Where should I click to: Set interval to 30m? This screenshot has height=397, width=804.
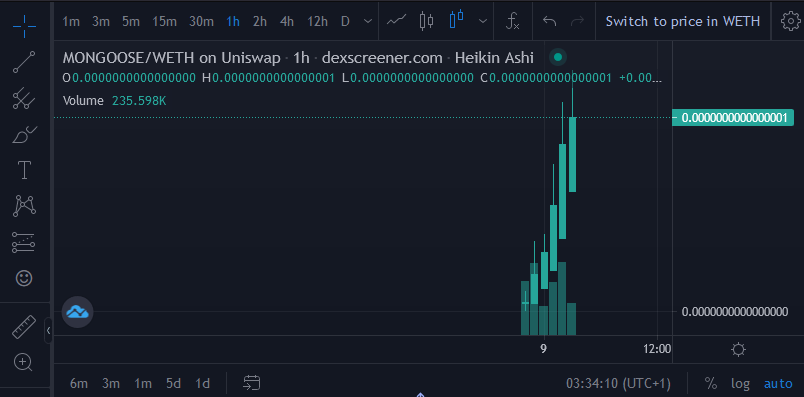point(201,22)
